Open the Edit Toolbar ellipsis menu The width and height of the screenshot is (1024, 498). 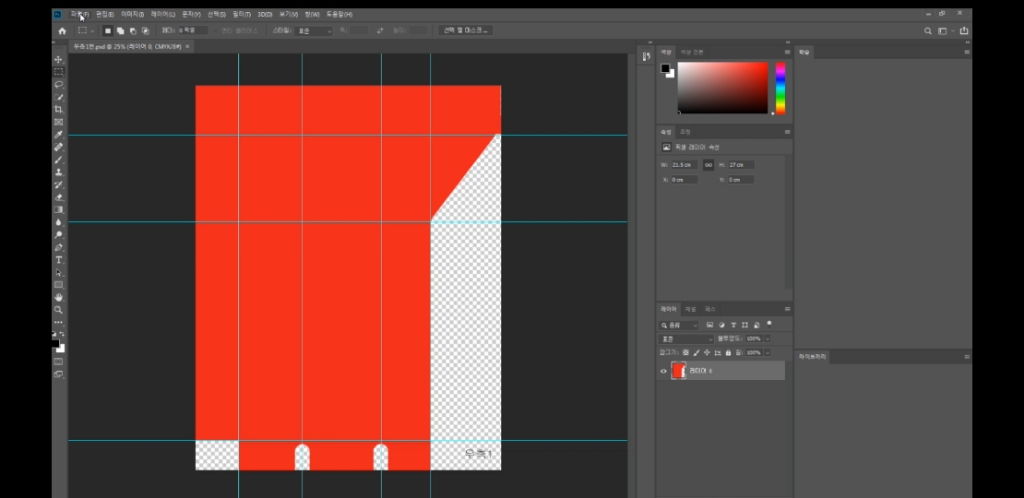[x=58, y=322]
